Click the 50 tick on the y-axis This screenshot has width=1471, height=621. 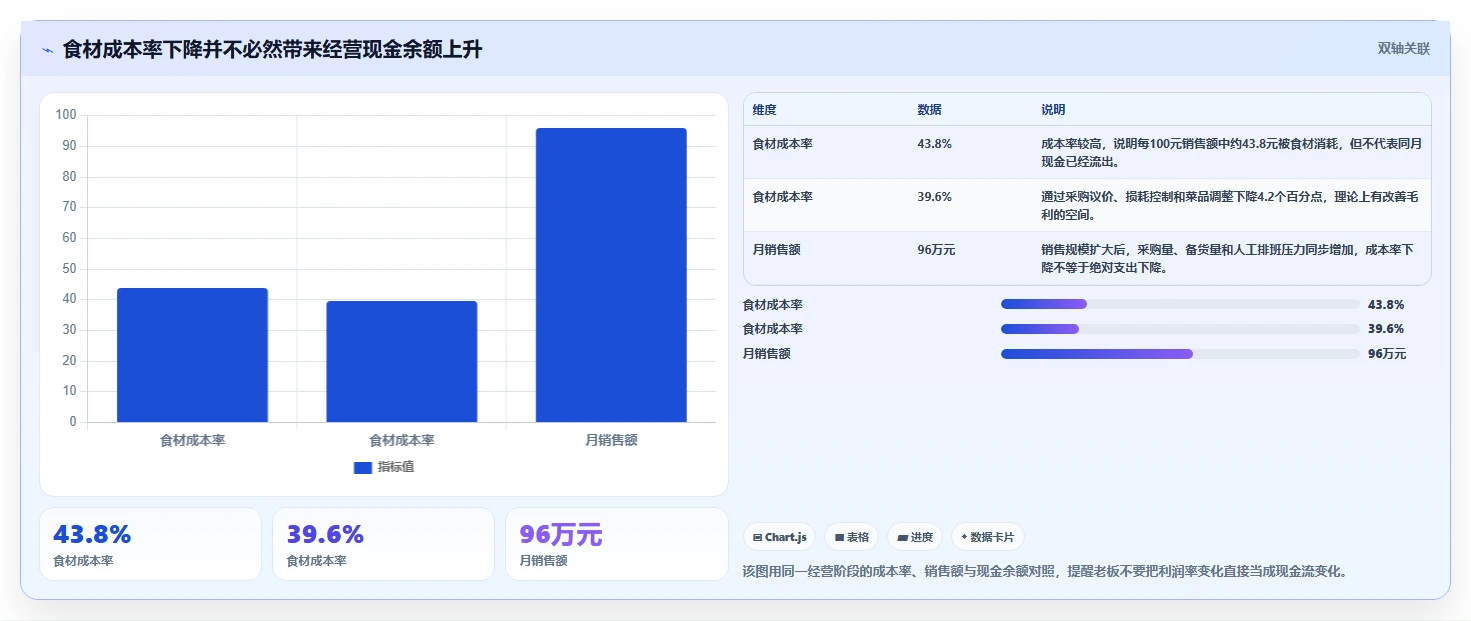coord(70,268)
